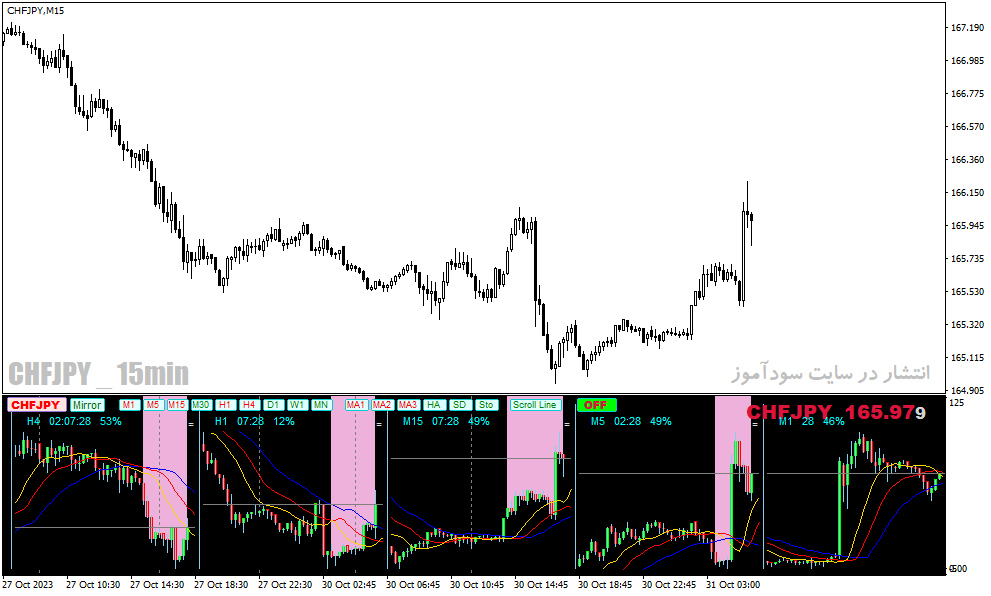The width and height of the screenshot is (991, 596).
Task: Click the Mirror button
Action: [x=87, y=405]
